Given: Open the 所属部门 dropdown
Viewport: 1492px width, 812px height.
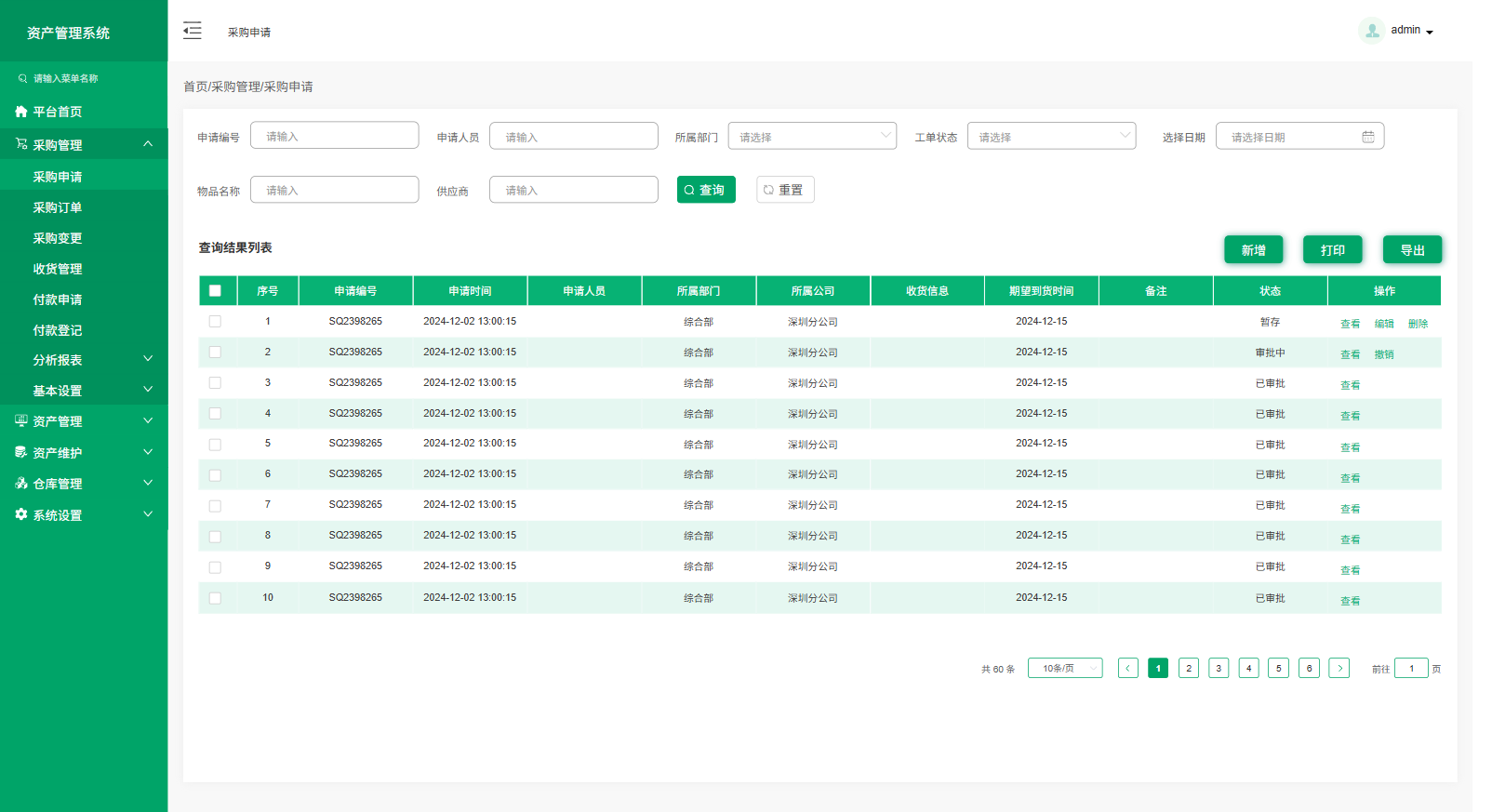Looking at the screenshot, I should [x=811, y=137].
